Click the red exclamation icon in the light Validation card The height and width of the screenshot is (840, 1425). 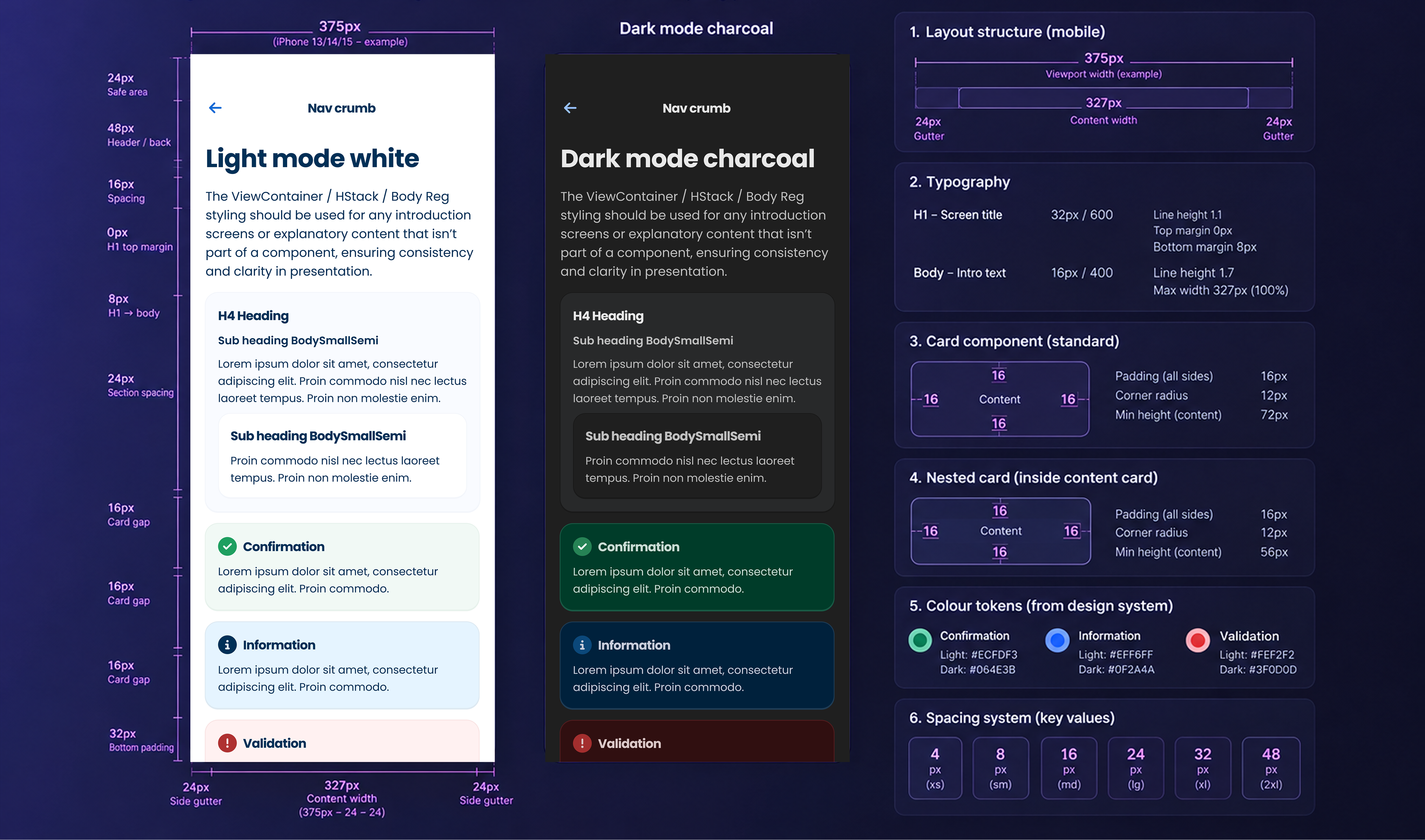pos(227,743)
